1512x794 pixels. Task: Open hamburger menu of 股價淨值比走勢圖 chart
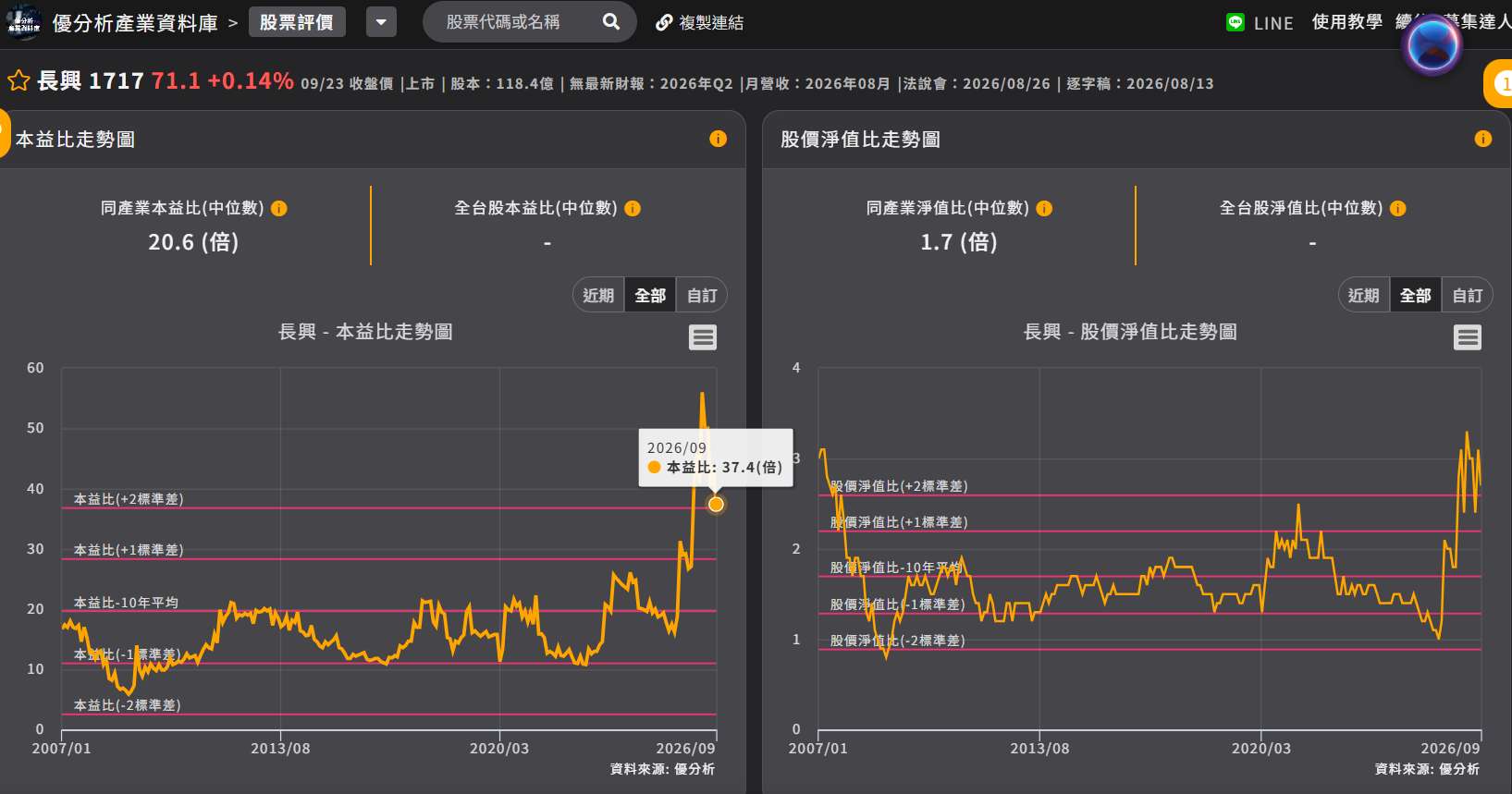pyautogui.click(x=1468, y=337)
